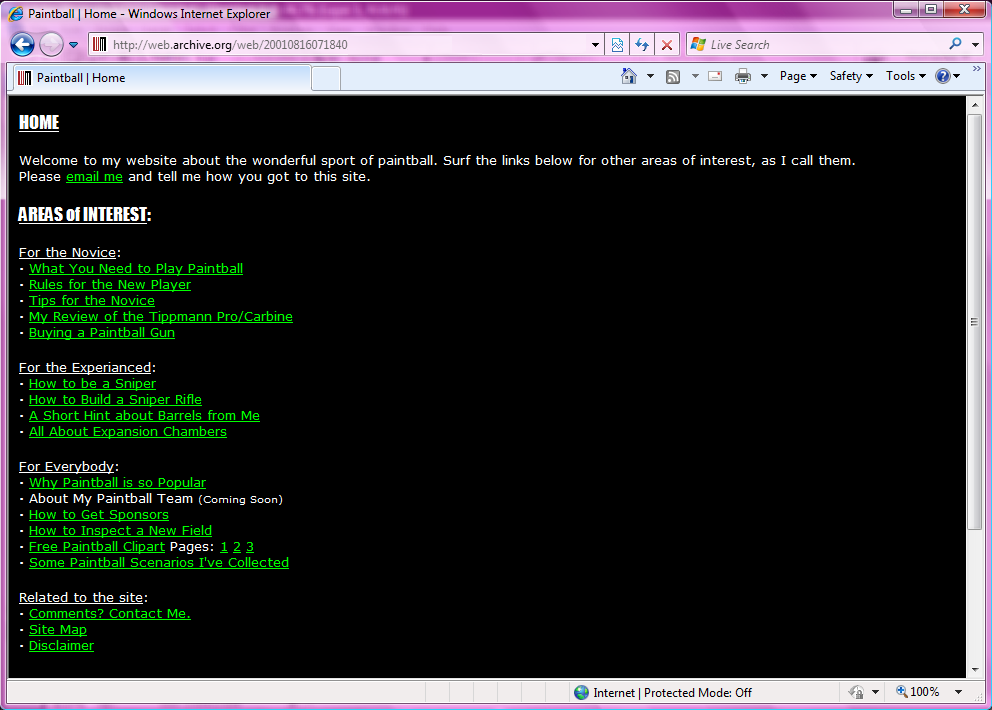Open Some Paintball Scenarios I've Collected link
The height and width of the screenshot is (710, 992).
pos(159,563)
